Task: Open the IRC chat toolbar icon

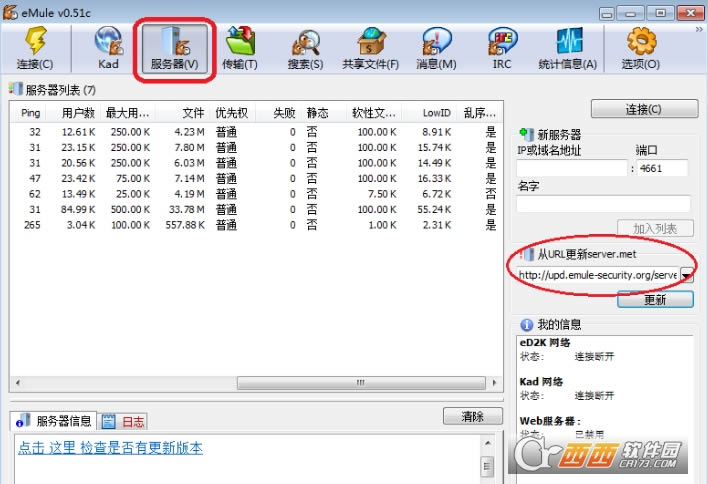Action: click(502, 48)
